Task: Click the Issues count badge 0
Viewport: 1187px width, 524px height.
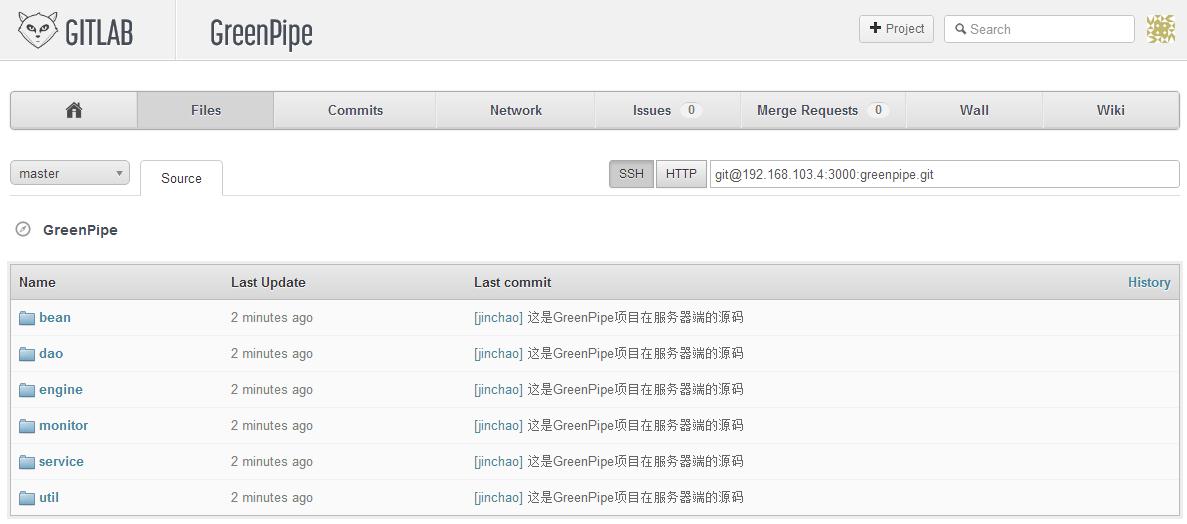Action: click(690, 111)
